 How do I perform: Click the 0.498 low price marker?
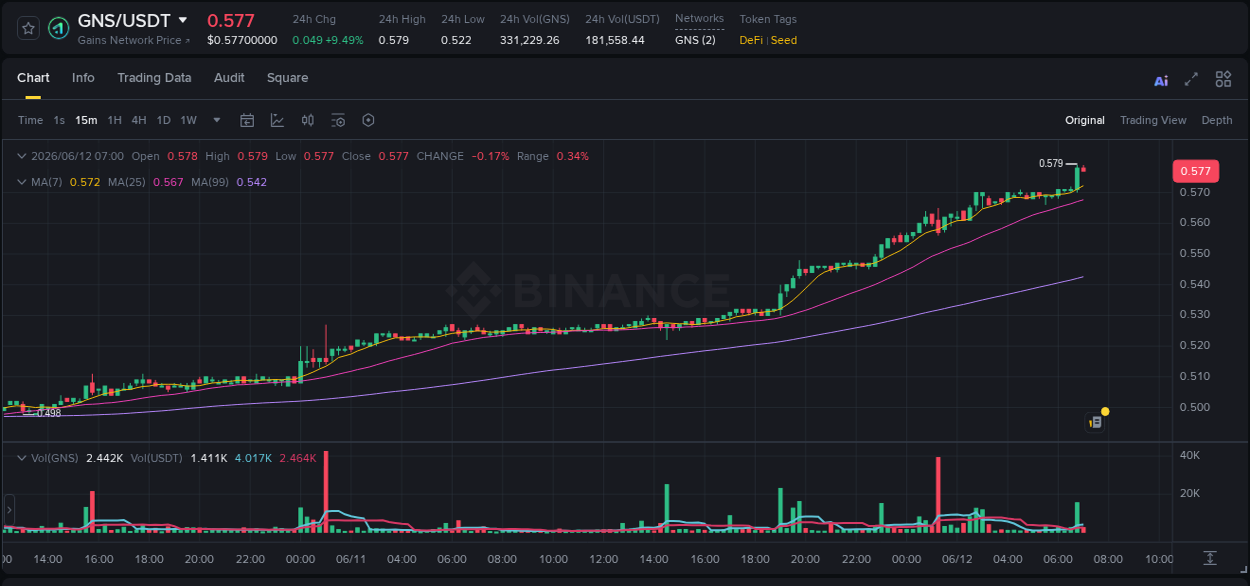coord(49,412)
